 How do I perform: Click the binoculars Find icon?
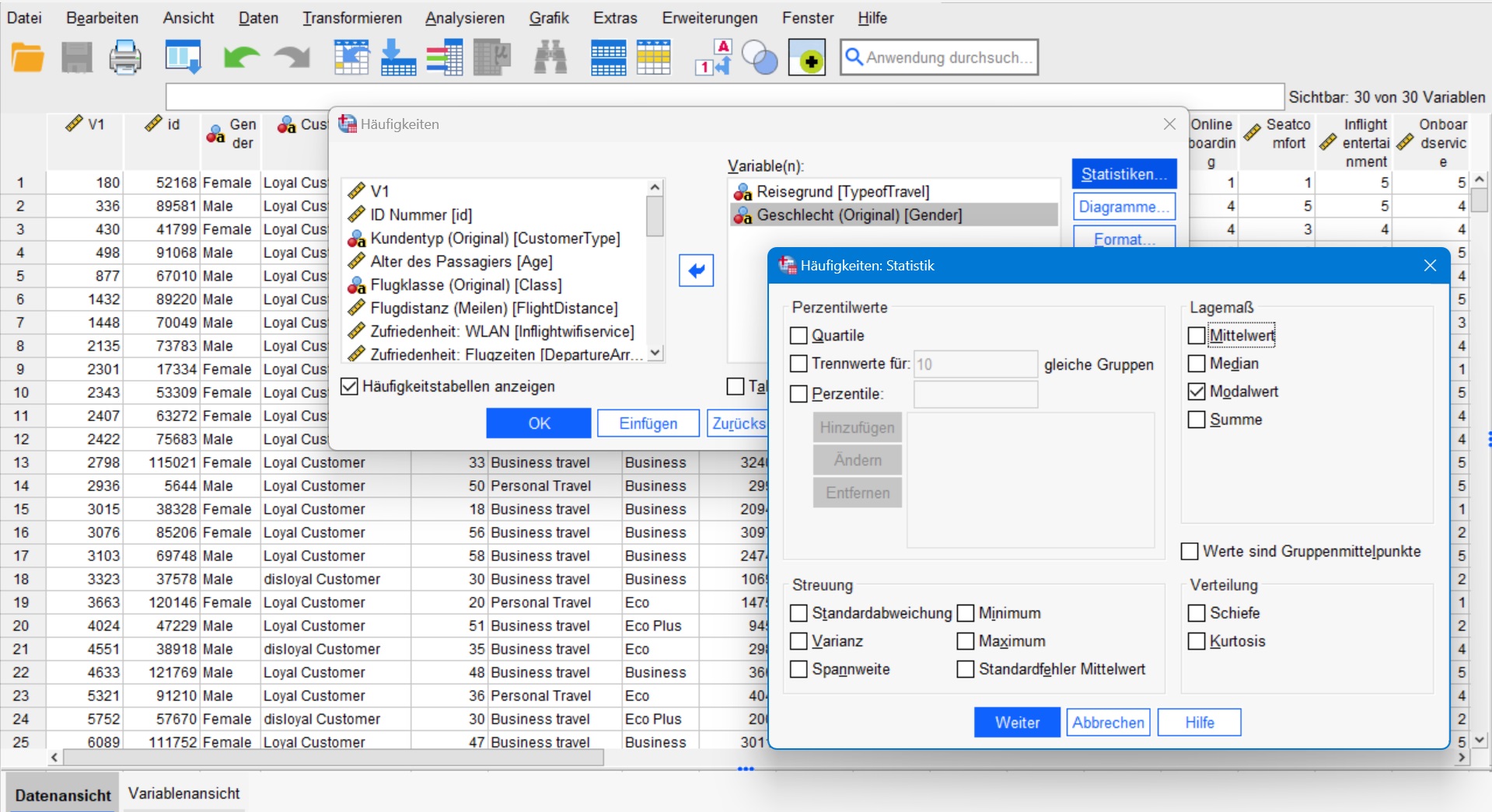point(550,58)
